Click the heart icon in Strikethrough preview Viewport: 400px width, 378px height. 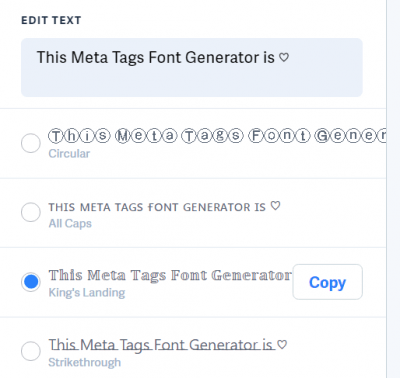point(282,344)
